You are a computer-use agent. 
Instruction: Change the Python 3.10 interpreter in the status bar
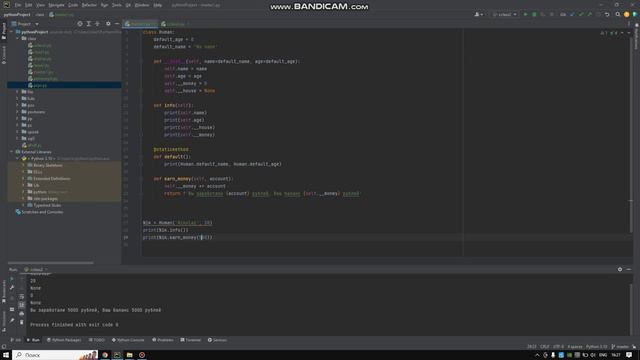coord(597,347)
